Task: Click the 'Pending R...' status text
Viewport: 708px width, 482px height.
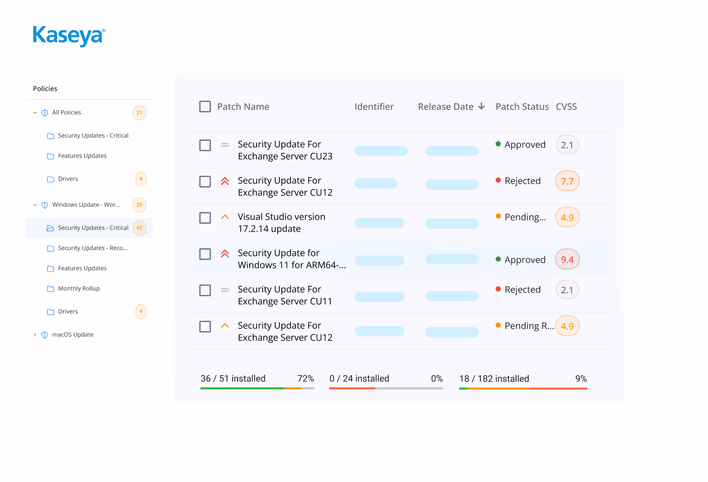Action: coord(529,326)
